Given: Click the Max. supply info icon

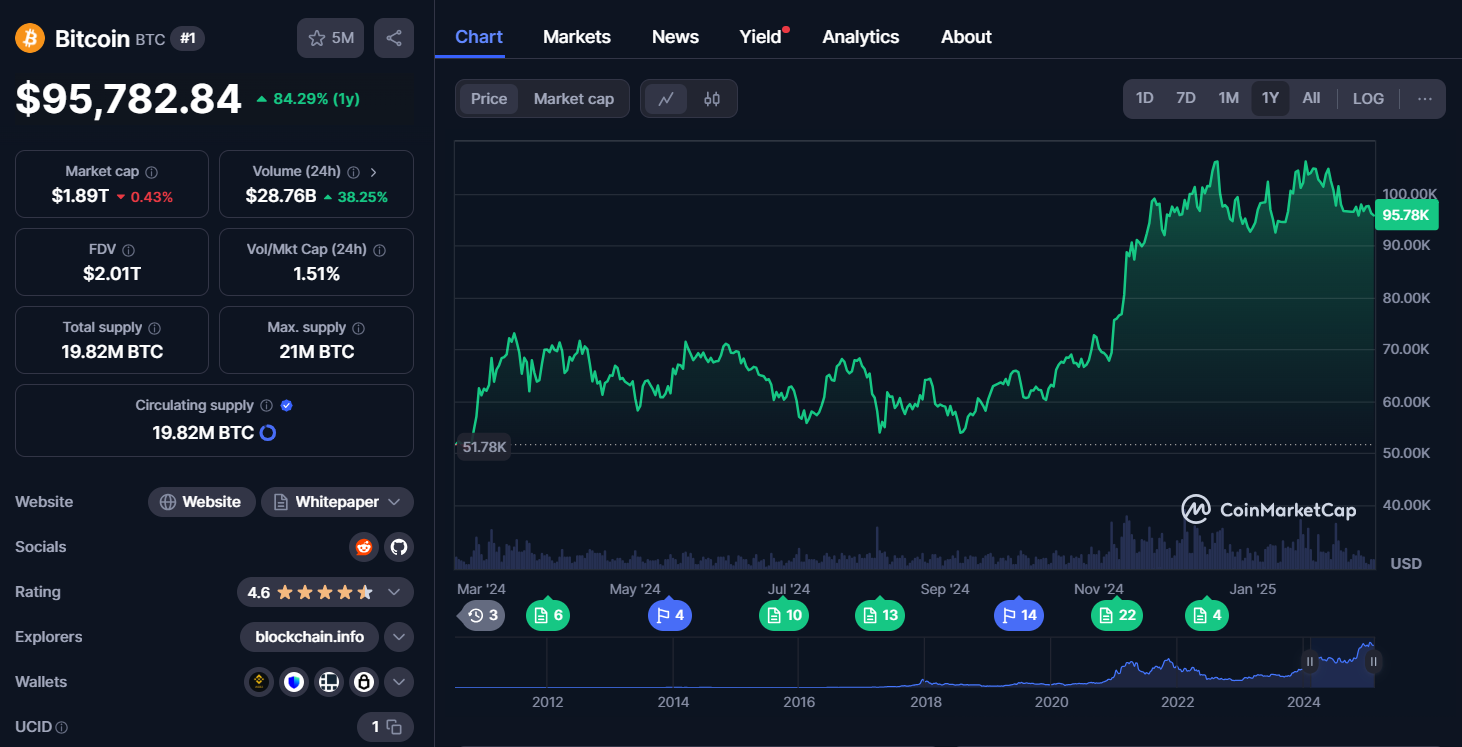Looking at the screenshot, I should [358, 328].
